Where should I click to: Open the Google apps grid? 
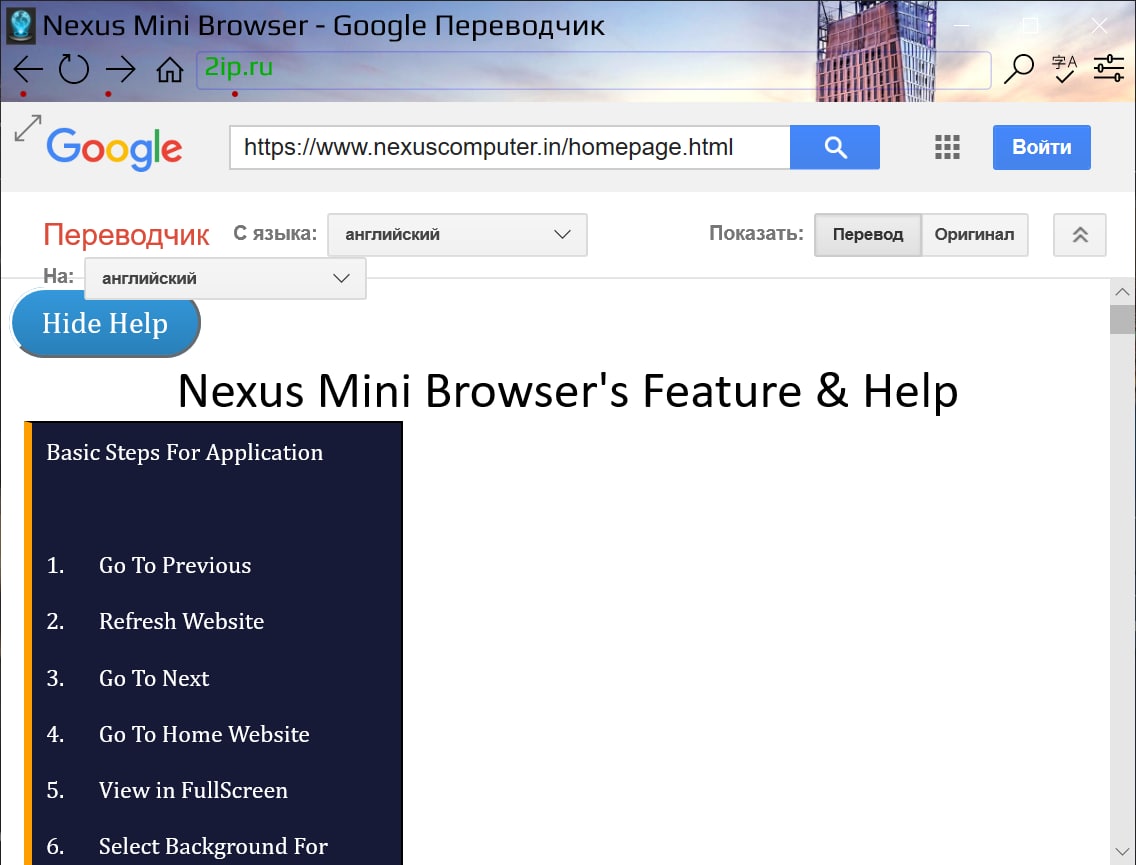[947, 147]
